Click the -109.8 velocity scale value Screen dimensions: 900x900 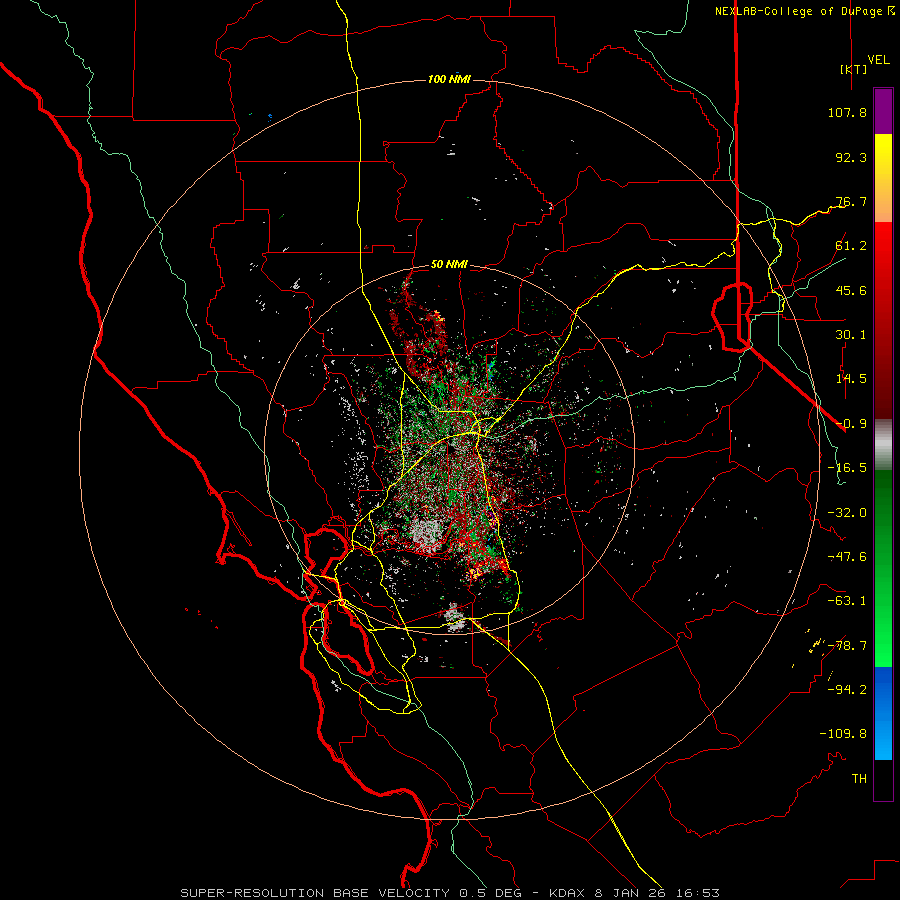coord(843,734)
